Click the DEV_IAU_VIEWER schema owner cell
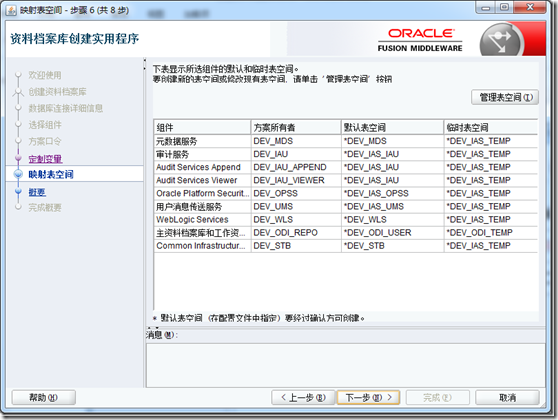 [x=296, y=180]
